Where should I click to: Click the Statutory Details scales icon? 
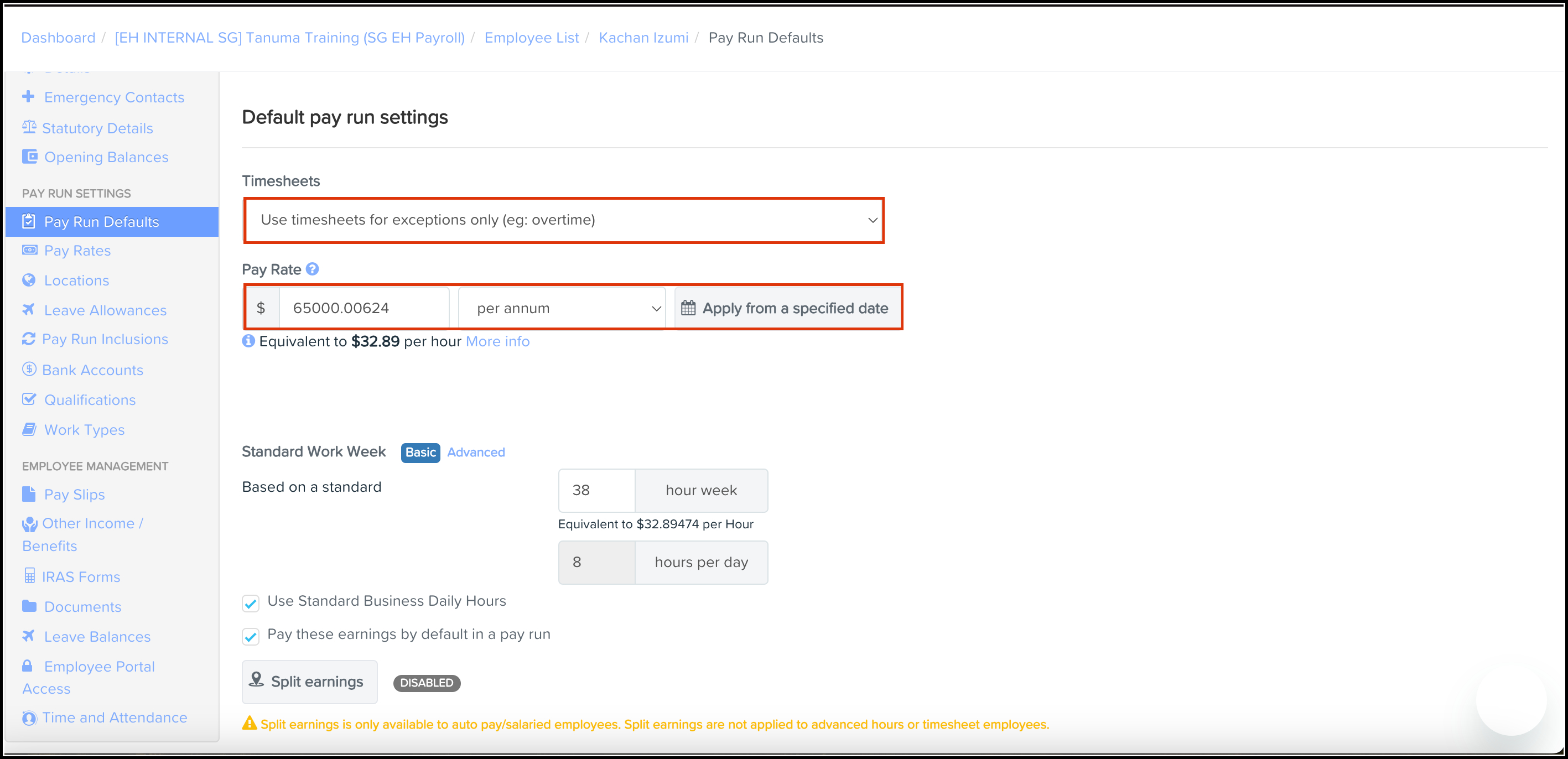coord(29,128)
